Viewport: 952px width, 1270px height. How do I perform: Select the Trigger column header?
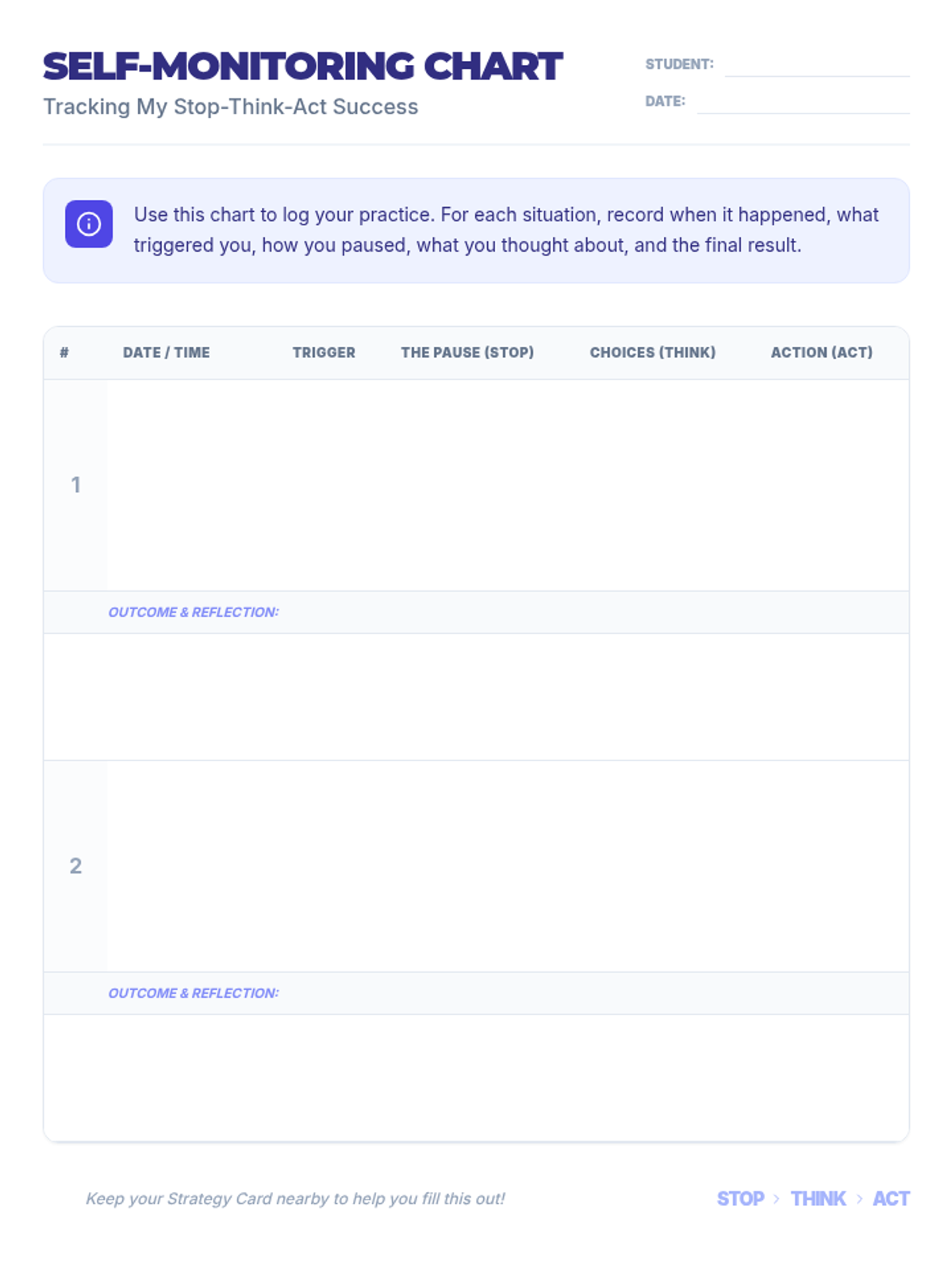tap(324, 352)
